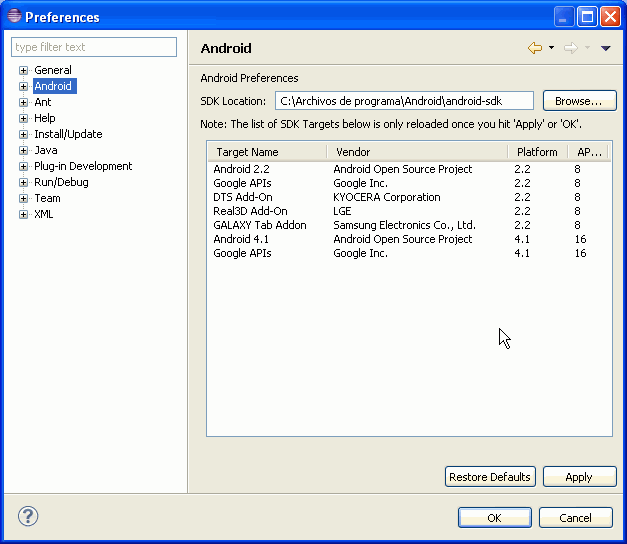Image resolution: width=627 pixels, height=544 pixels.
Task: Expand the Java tree node
Action: [23, 150]
